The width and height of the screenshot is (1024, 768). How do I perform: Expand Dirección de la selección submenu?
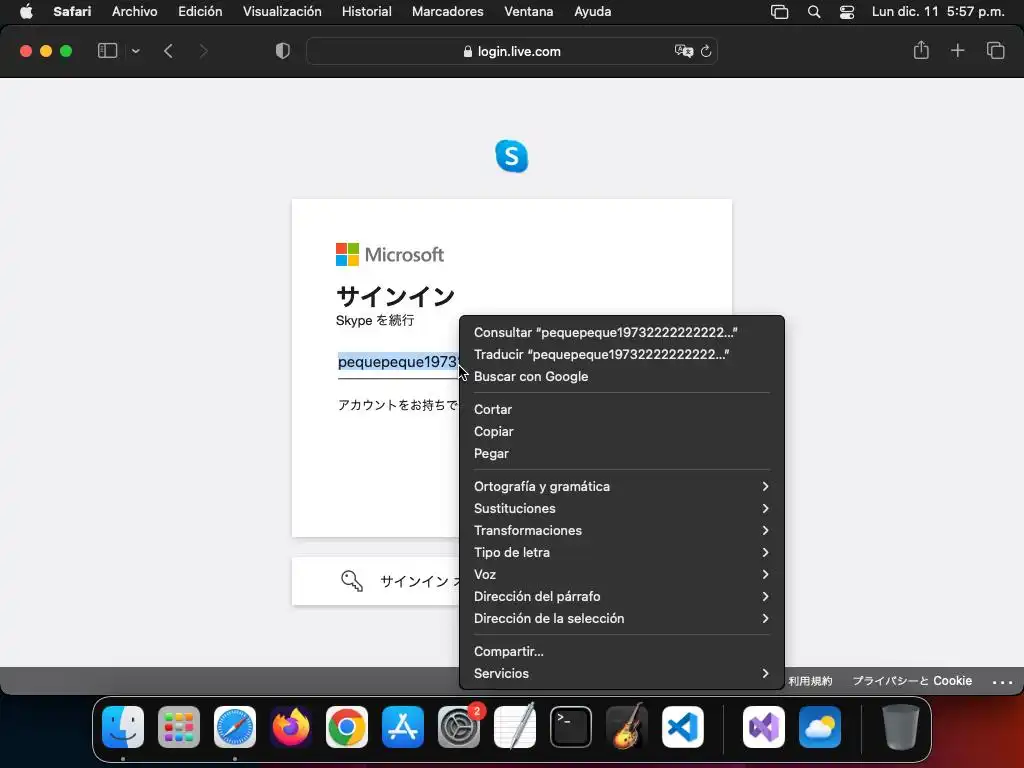622,618
